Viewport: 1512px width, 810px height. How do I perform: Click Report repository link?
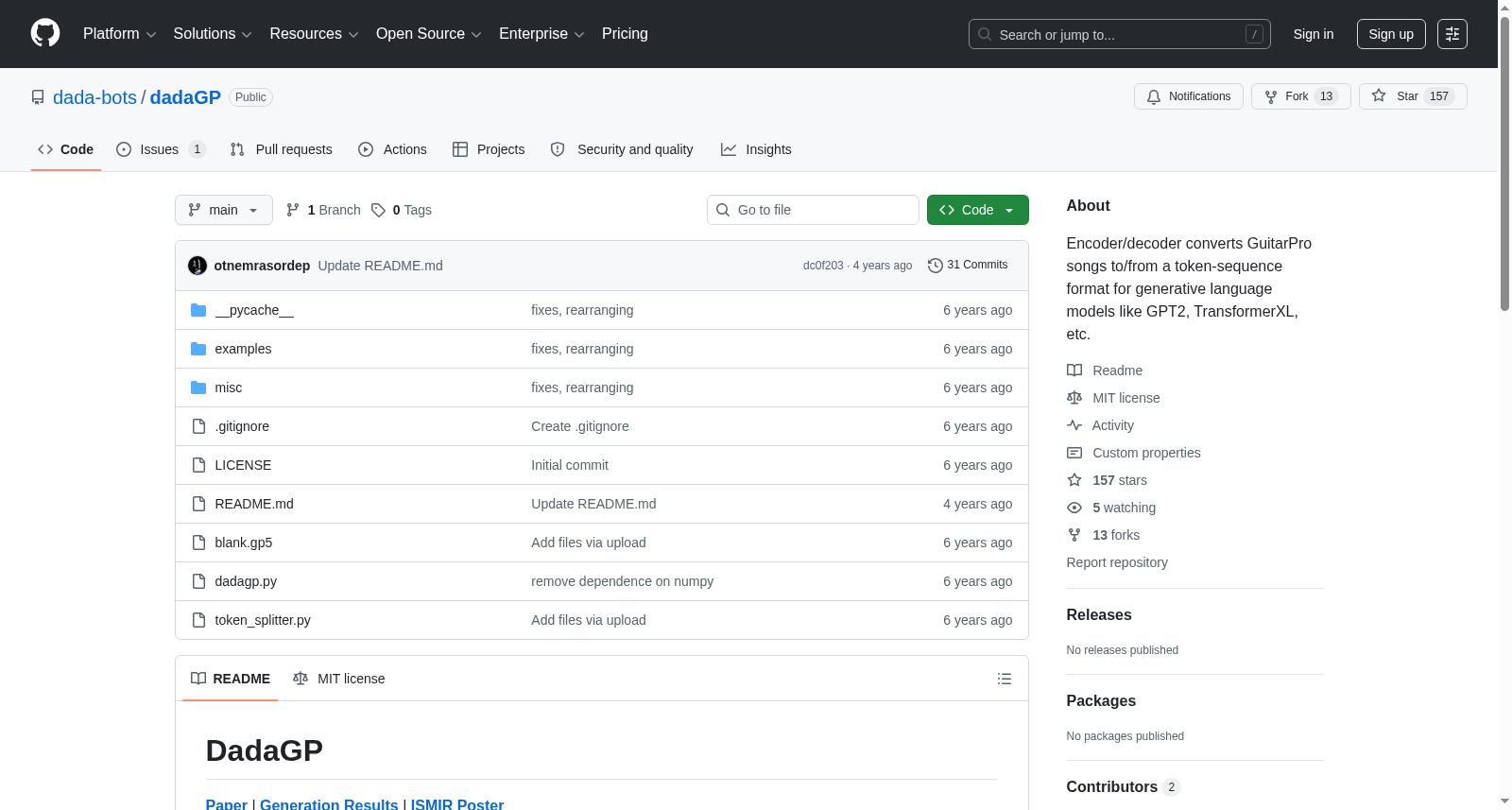(1117, 562)
